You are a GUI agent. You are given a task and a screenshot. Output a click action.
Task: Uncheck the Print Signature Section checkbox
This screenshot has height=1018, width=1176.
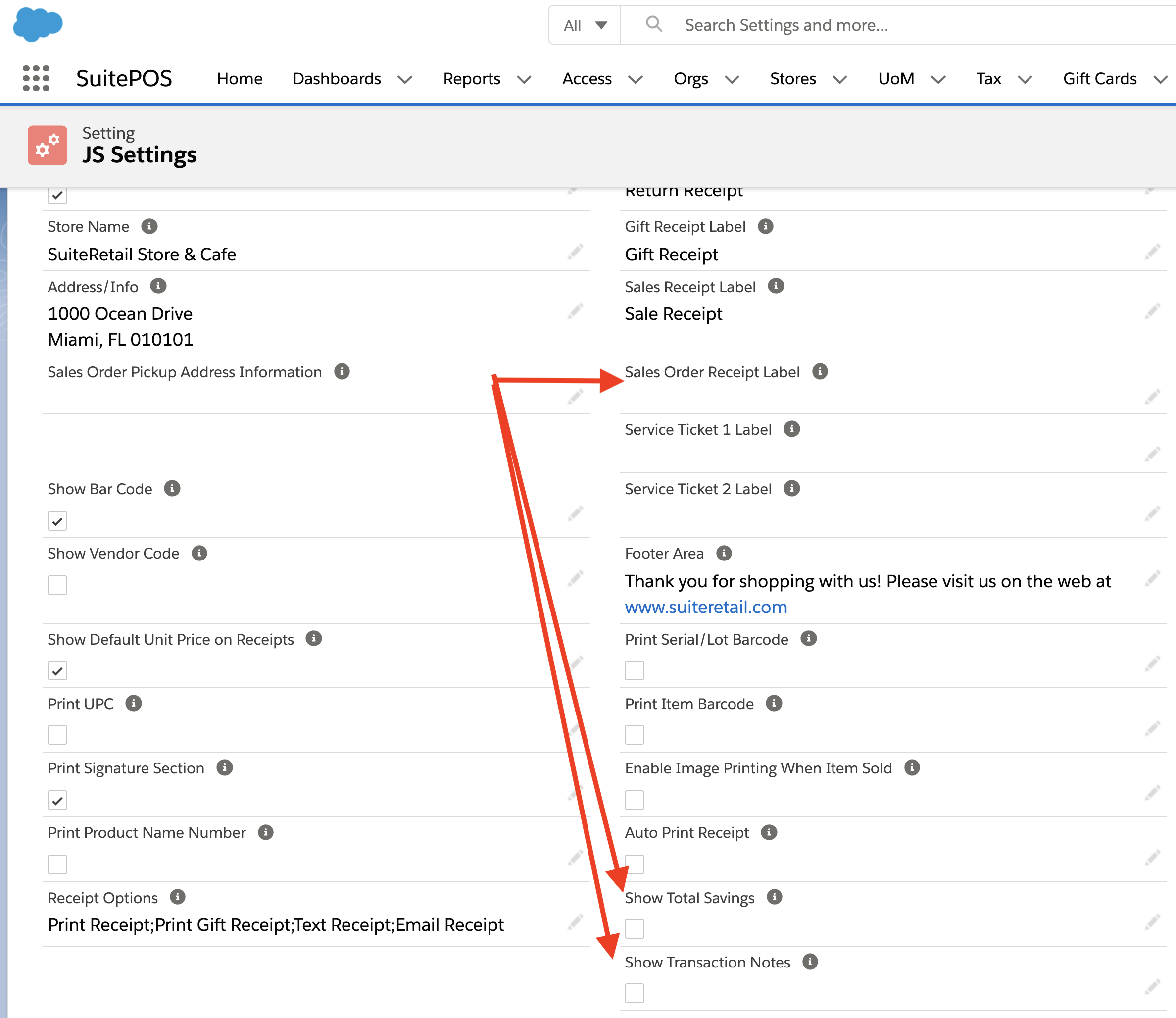(x=57, y=800)
